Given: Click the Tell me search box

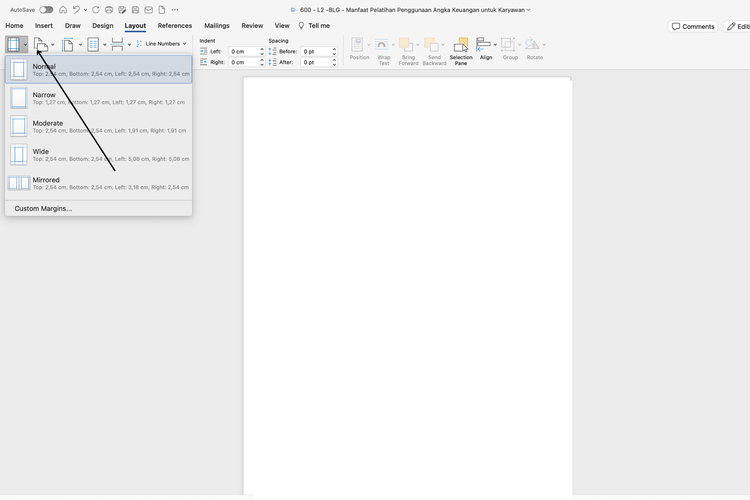Looking at the screenshot, I should pos(314,25).
